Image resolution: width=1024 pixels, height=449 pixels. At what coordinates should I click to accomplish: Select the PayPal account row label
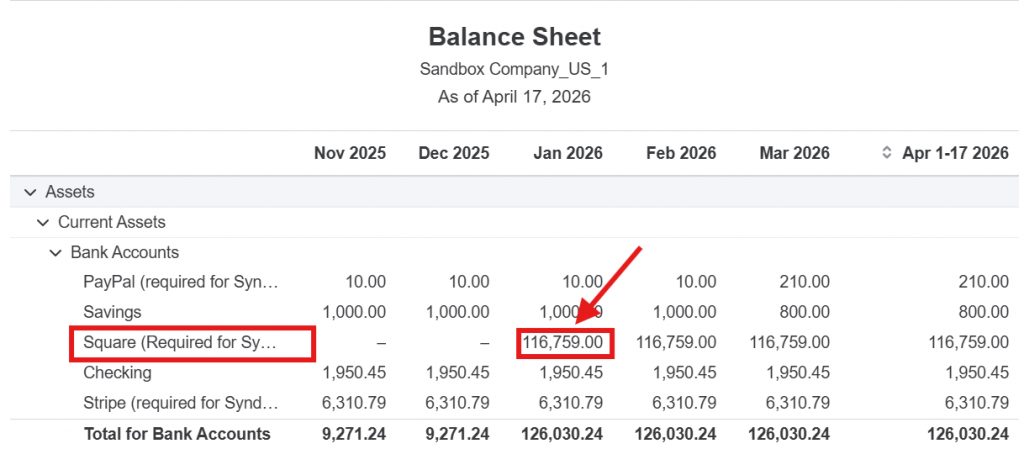(180, 282)
